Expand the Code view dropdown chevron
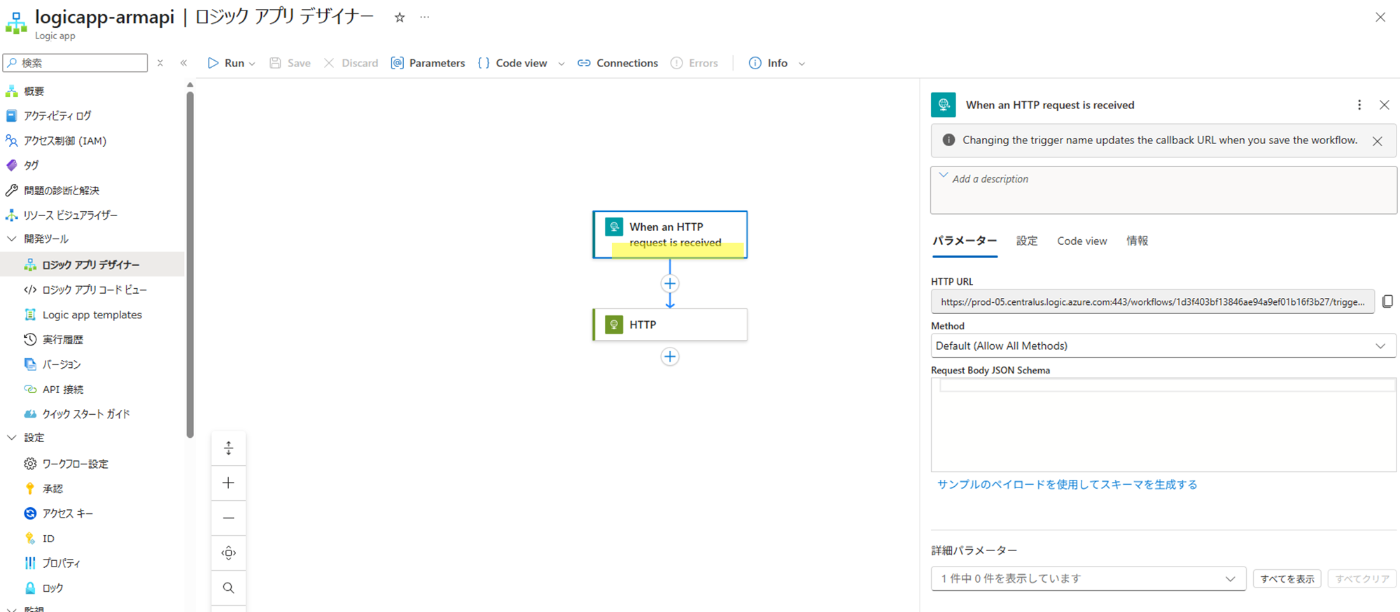1400x612 pixels. (x=561, y=63)
